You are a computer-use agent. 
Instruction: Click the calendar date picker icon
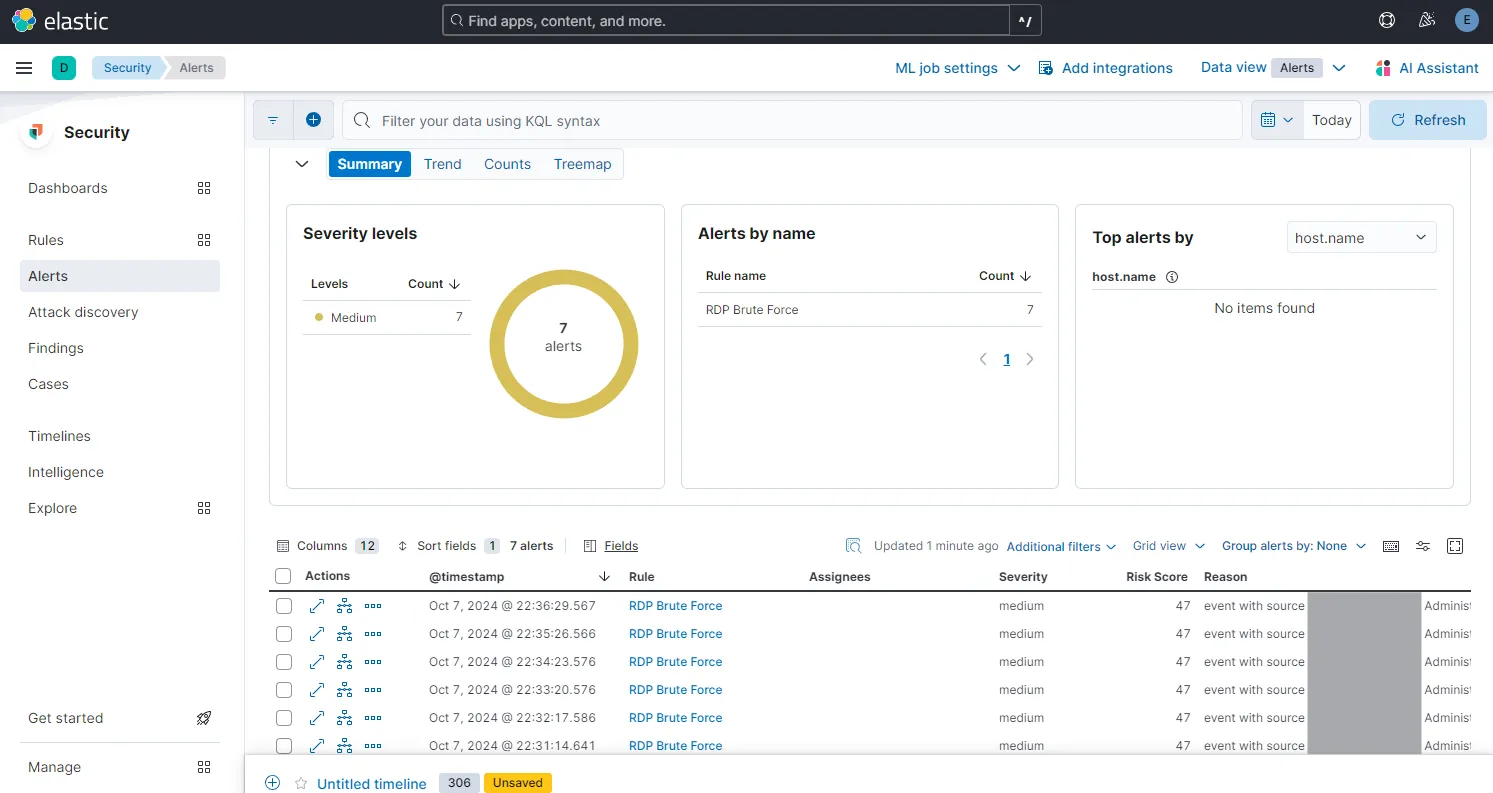(x=1270, y=119)
